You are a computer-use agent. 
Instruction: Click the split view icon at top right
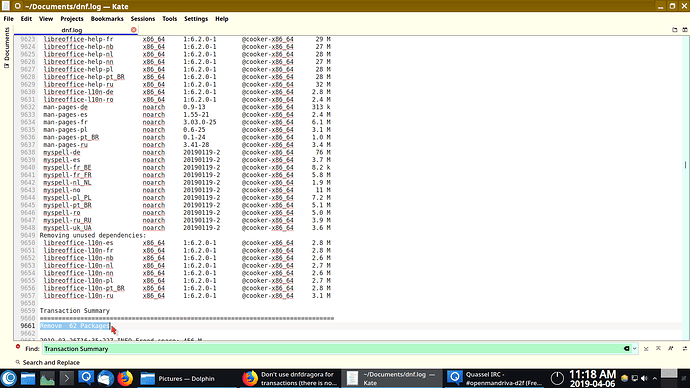(x=685, y=29)
